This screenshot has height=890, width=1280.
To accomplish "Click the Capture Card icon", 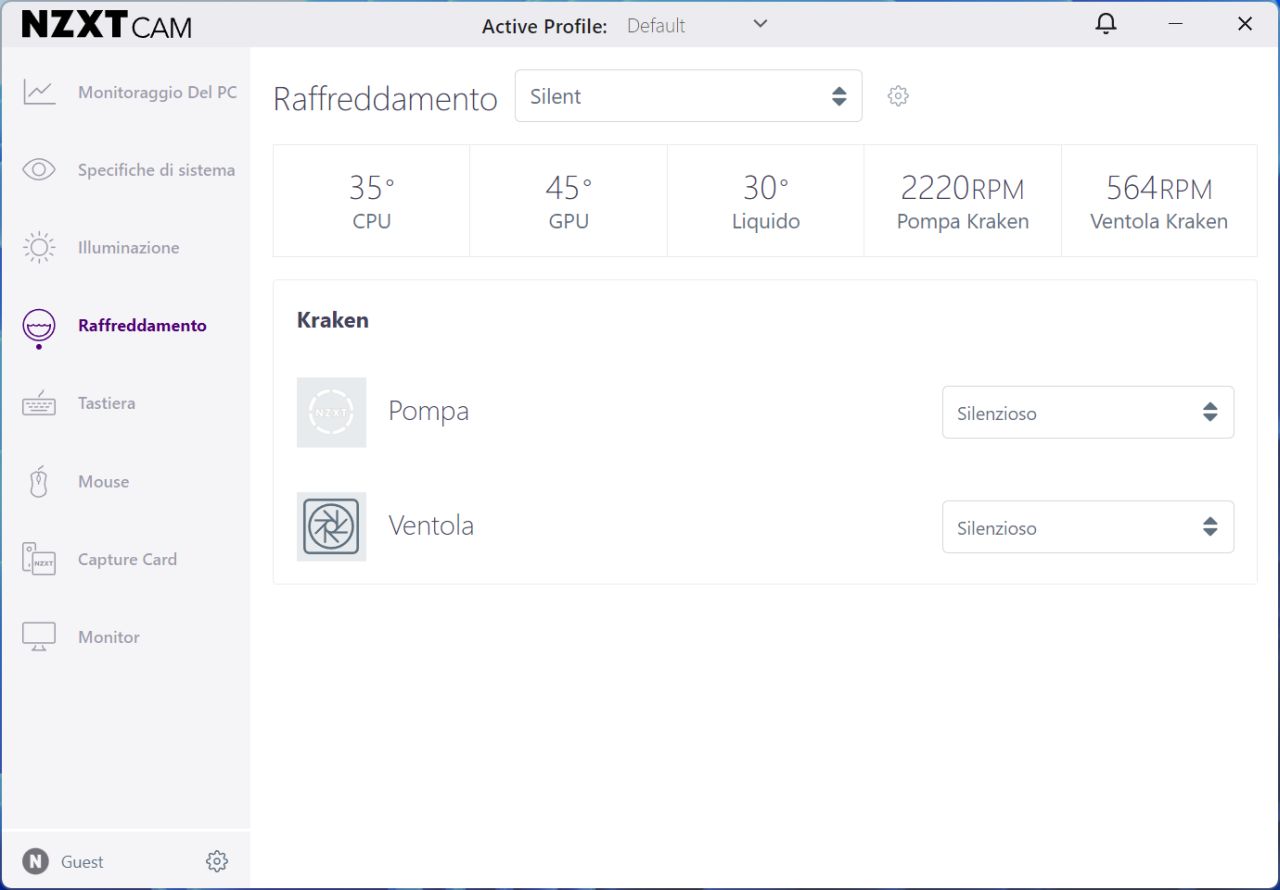I will tap(39, 559).
